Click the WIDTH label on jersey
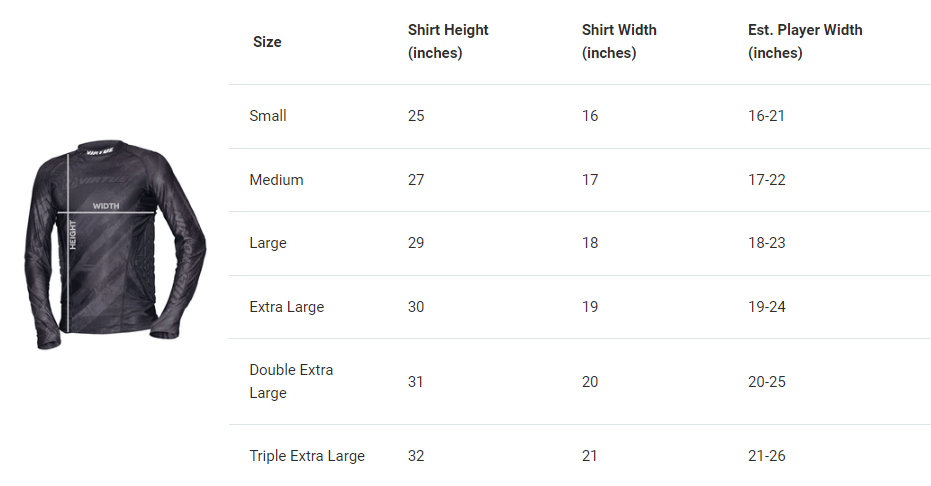Viewport: 931px width, 486px height. pos(106,206)
